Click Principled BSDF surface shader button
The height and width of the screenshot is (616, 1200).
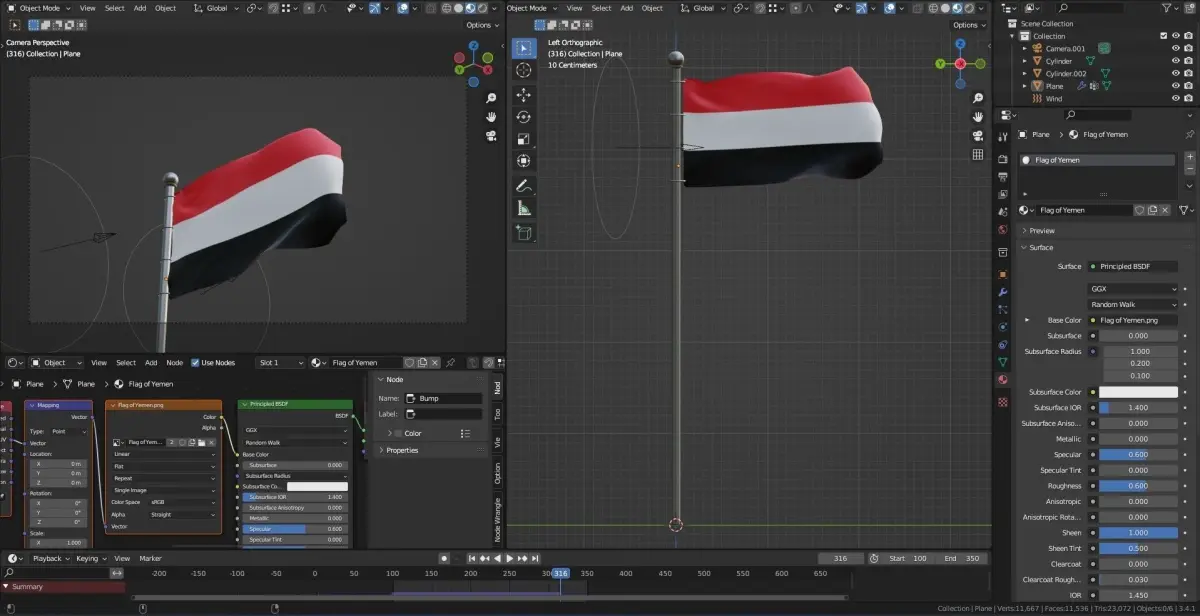(1134, 266)
